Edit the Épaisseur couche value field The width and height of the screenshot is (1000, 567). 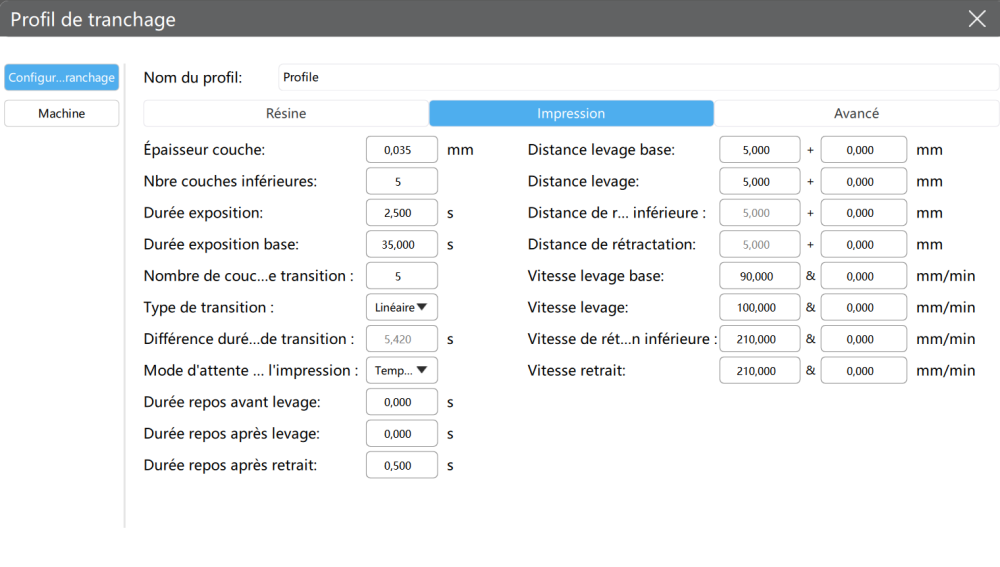(x=402, y=150)
